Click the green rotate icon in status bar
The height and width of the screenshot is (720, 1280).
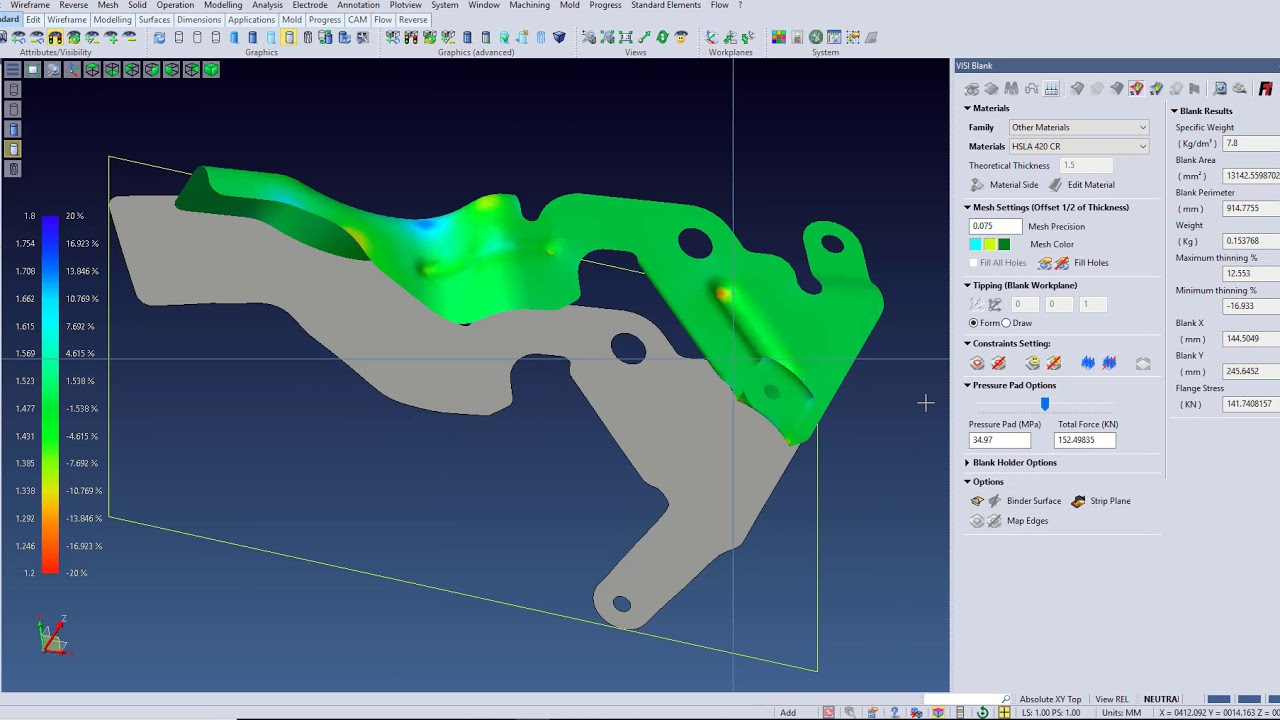(x=982, y=712)
